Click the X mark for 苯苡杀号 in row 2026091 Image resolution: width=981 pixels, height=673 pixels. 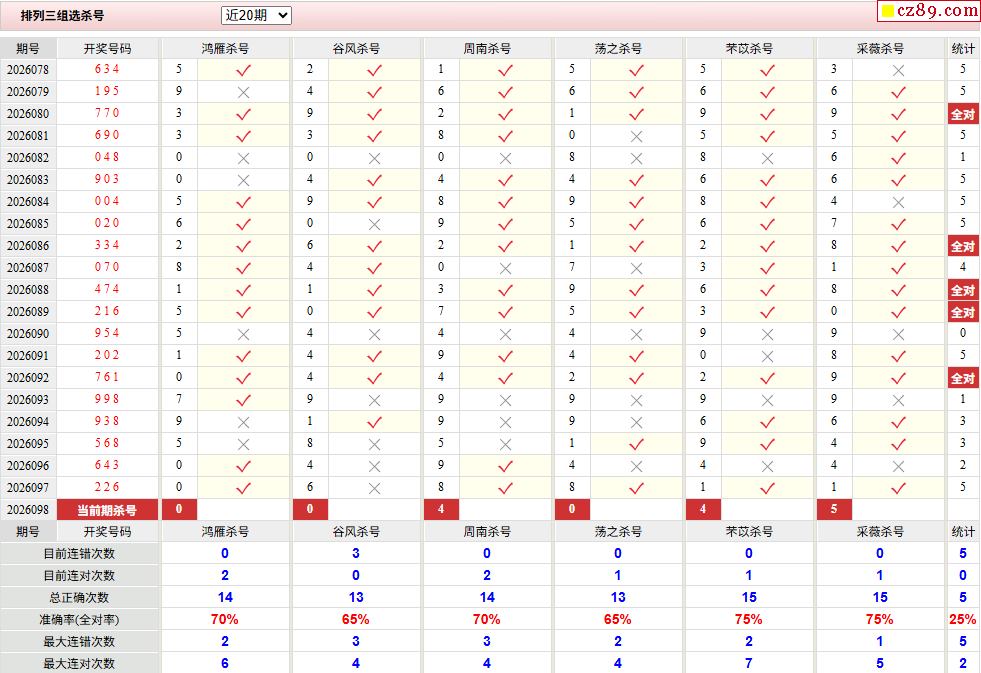(x=767, y=356)
